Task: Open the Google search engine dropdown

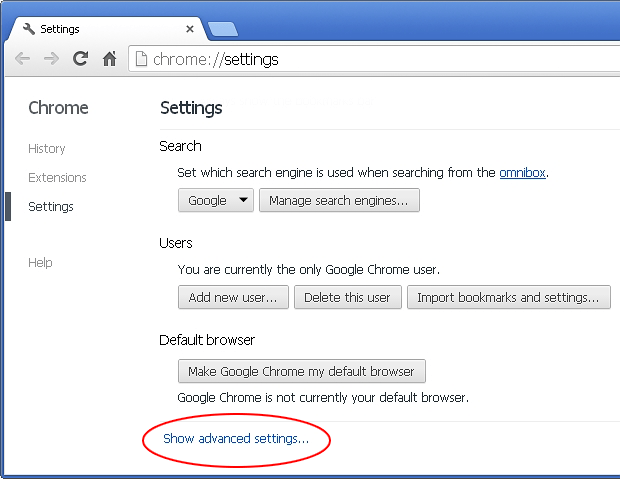Action: 215,200
